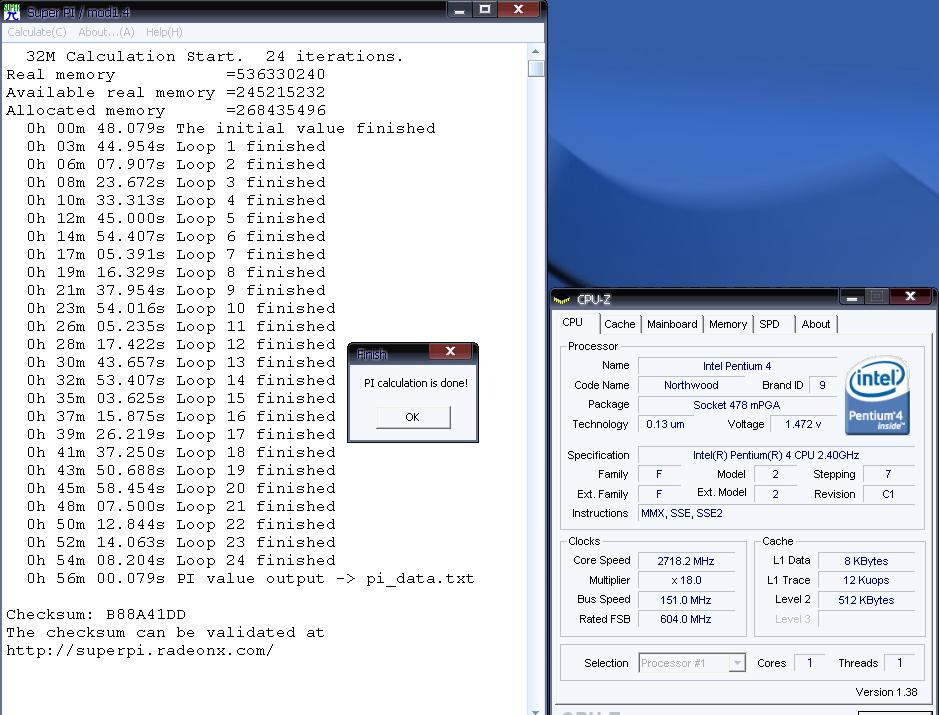Open the Help(H) menu in Super PI
Image resolution: width=939 pixels, height=715 pixels.
click(164, 32)
